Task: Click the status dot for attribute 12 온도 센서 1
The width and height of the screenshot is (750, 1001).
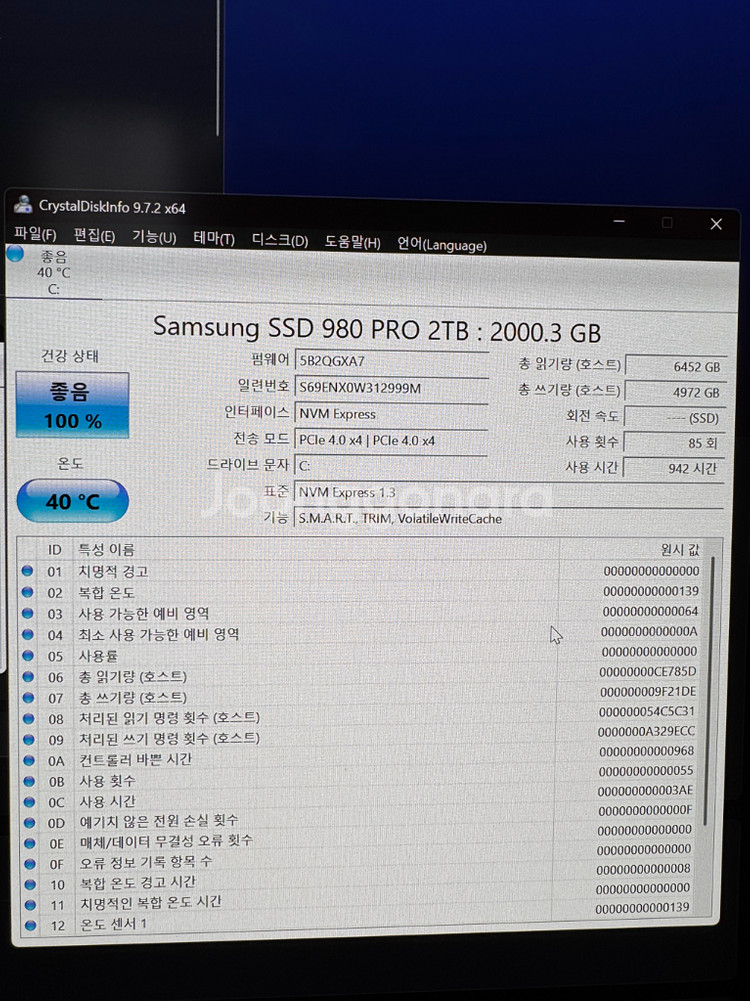Action: click(x=30, y=924)
